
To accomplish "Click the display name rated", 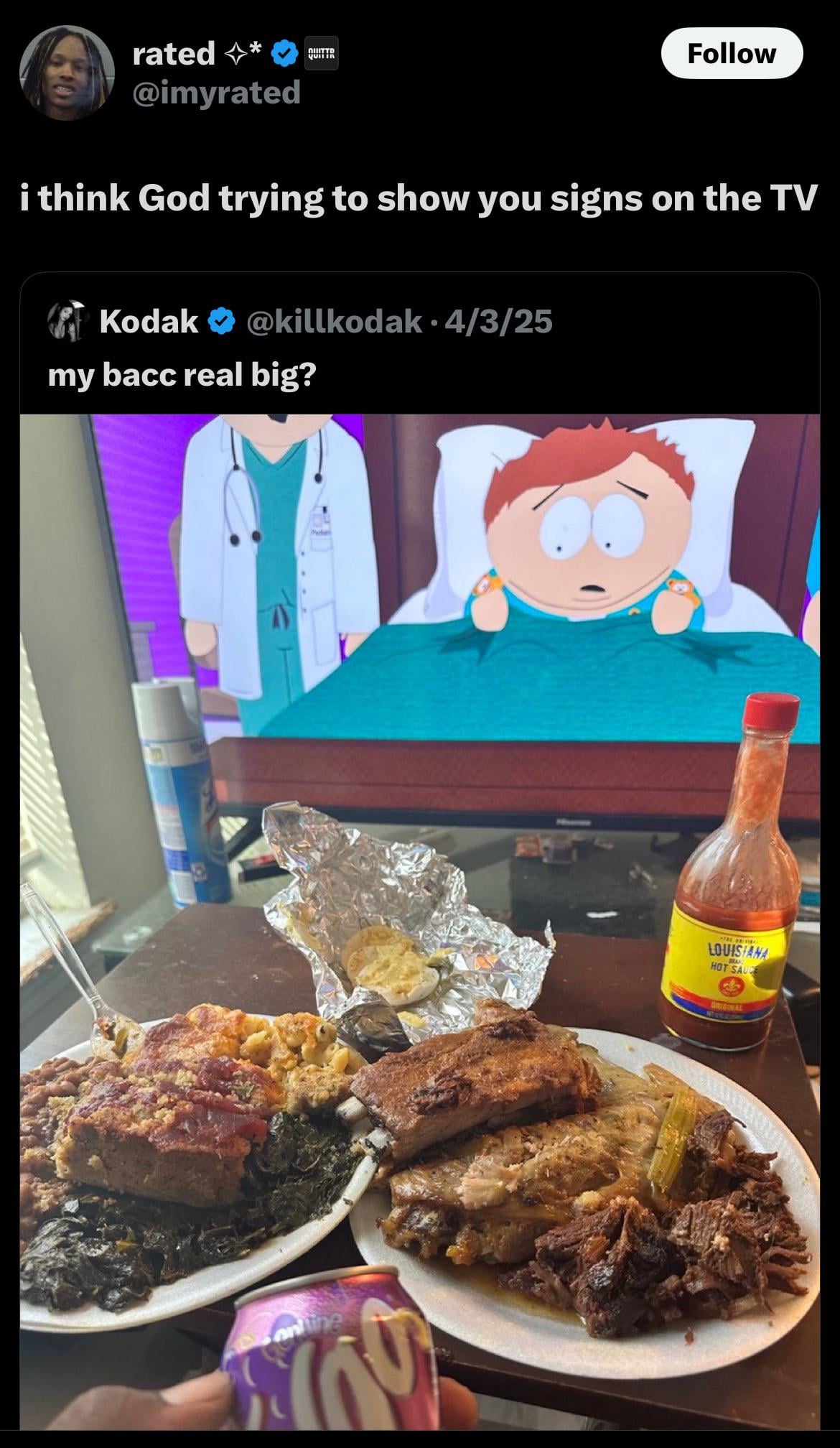I will tap(174, 54).
